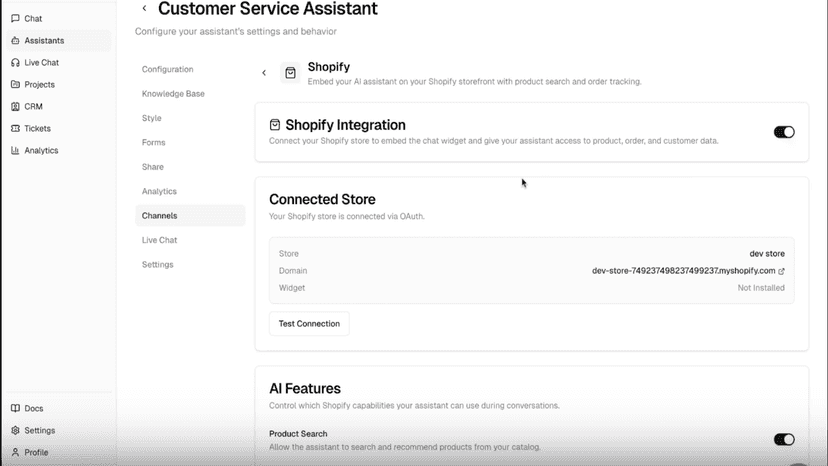Image resolution: width=828 pixels, height=466 pixels.
Task: Click the Test Connection button
Action: [309, 323]
